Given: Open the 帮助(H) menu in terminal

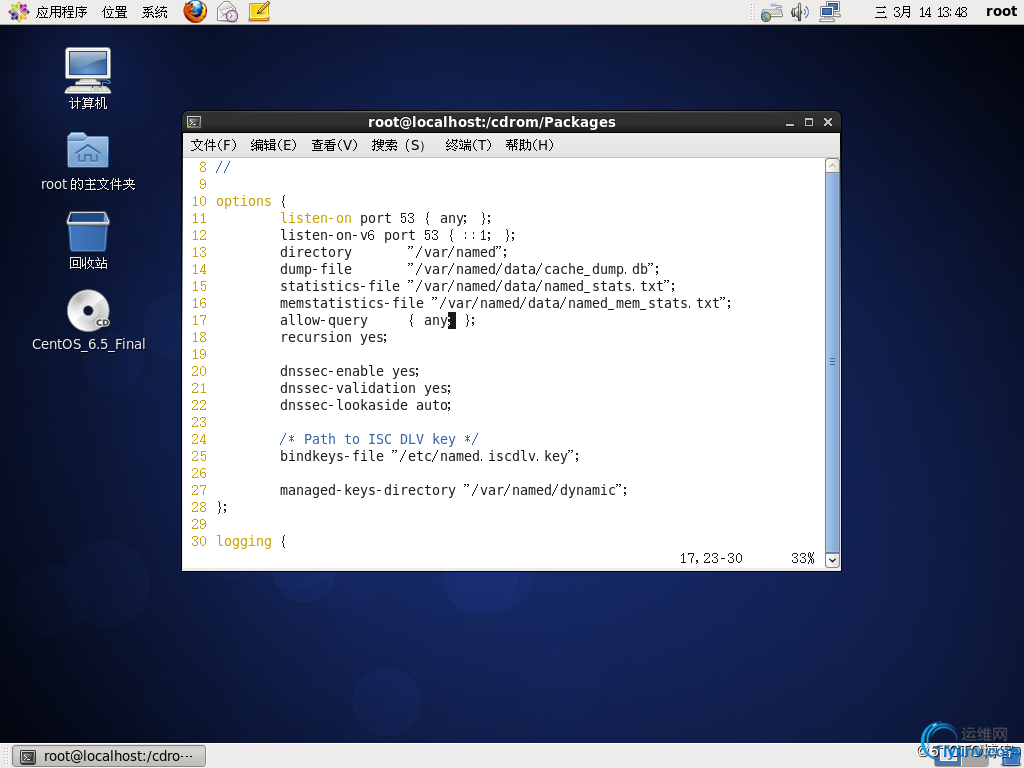Looking at the screenshot, I should coord(530,145).
